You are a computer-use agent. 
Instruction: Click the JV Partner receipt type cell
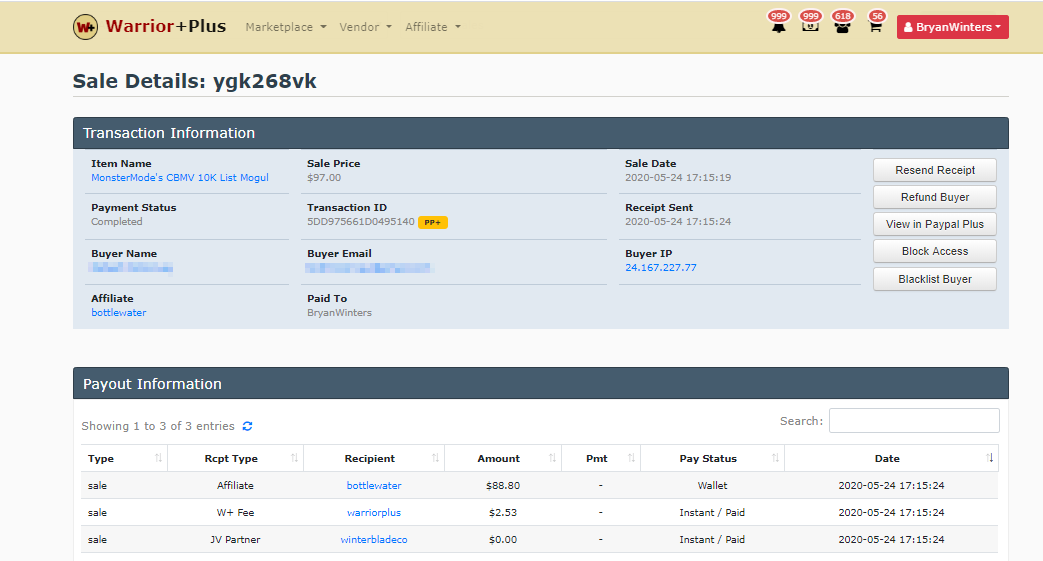pos(235,540)
